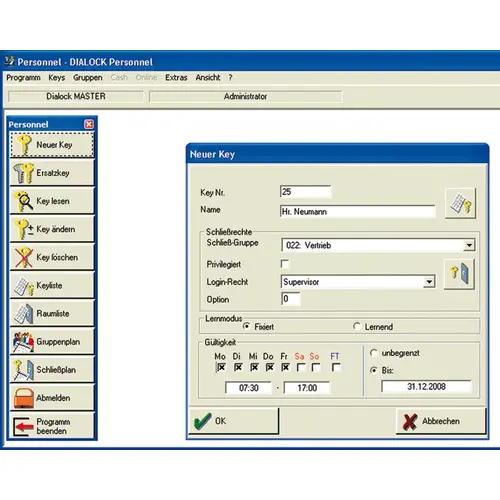Screen dimensions: 500x500
Task: Select the Lernend radio button
Action: pyautogui.click(x=357, y=326)
